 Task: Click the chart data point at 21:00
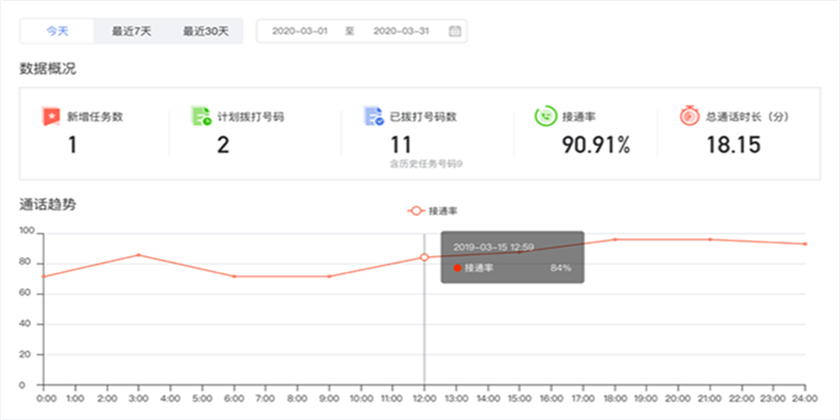coord(710,239)
